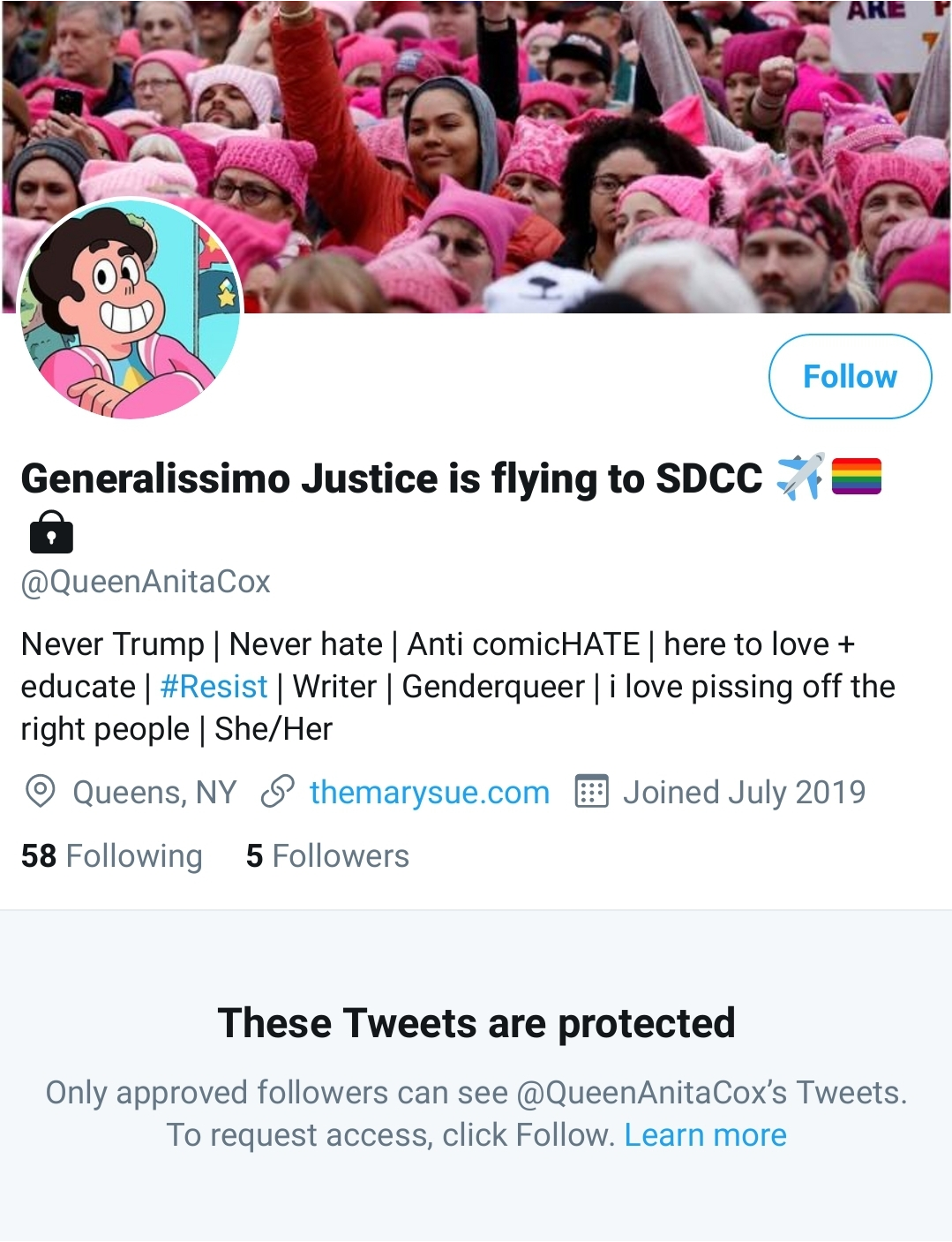
Task: View the 58 Following list
Action: point(112,856)
